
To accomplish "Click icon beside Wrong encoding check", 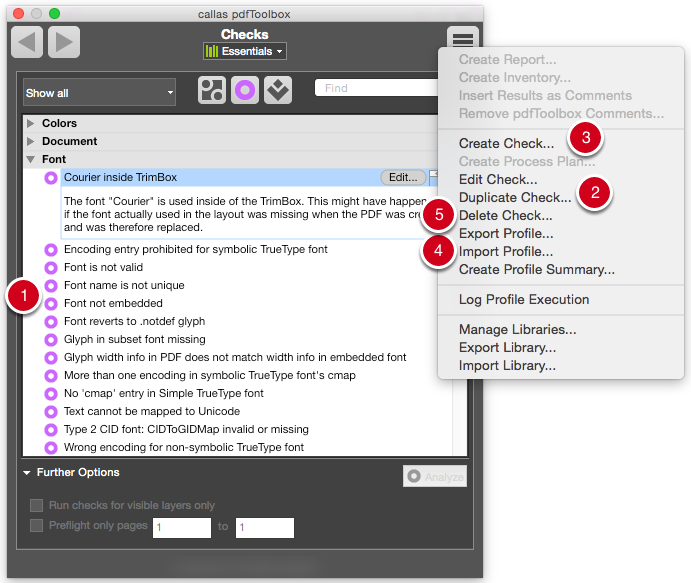I will point(51,448).
